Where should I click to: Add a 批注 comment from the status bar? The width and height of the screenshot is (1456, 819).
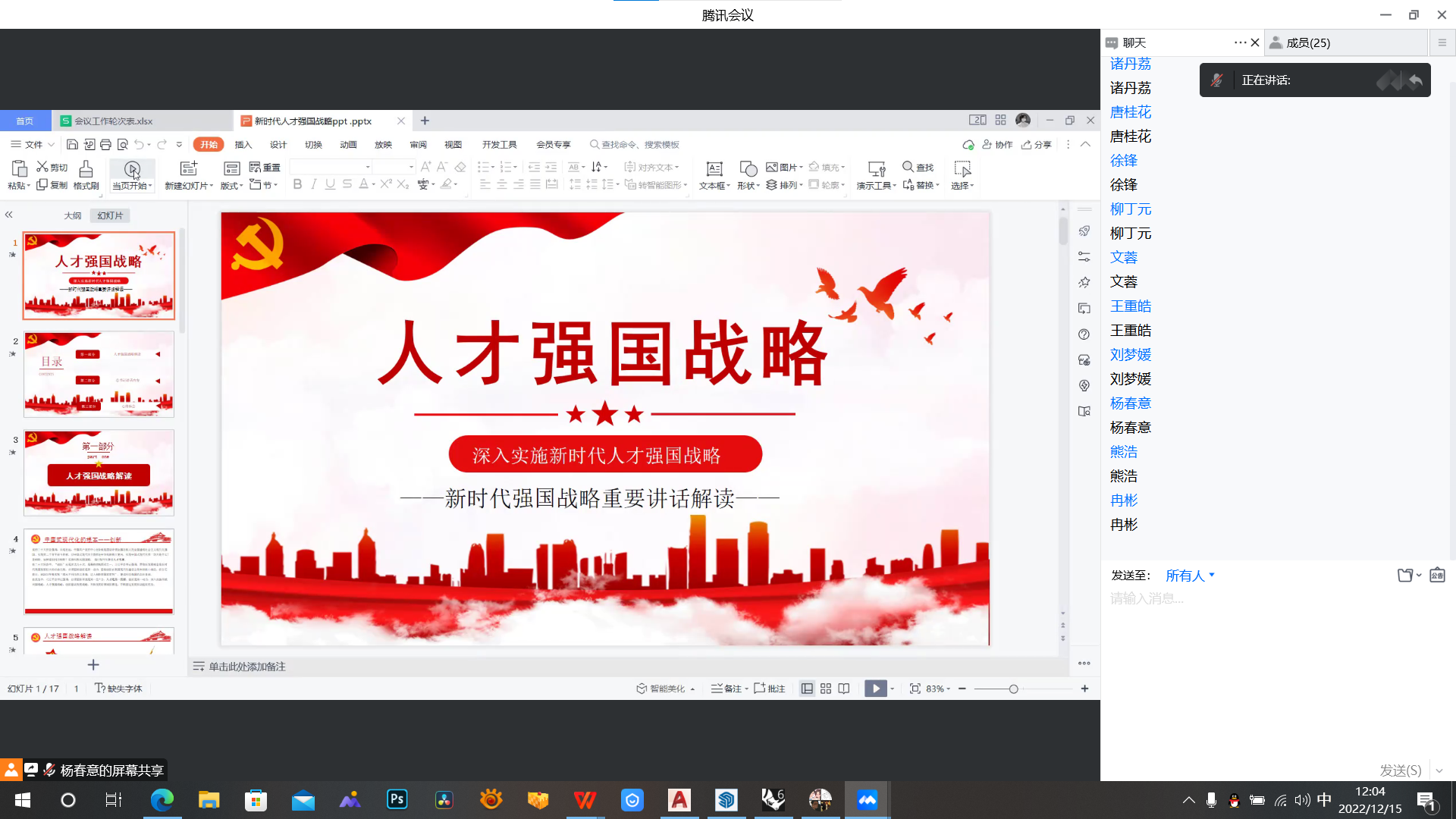coord(770,688)
